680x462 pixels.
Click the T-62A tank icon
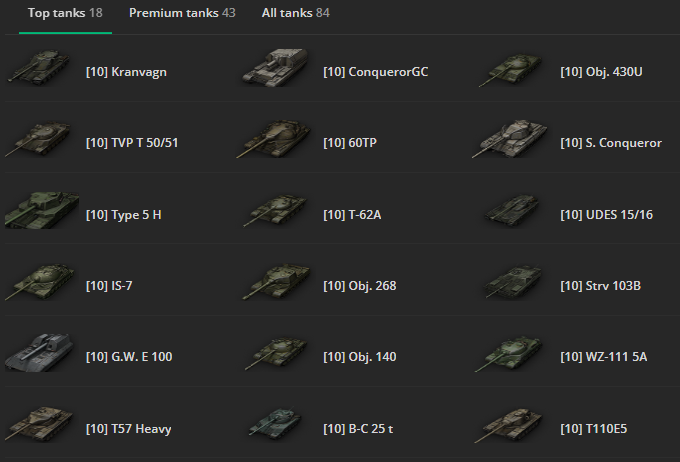275,211
